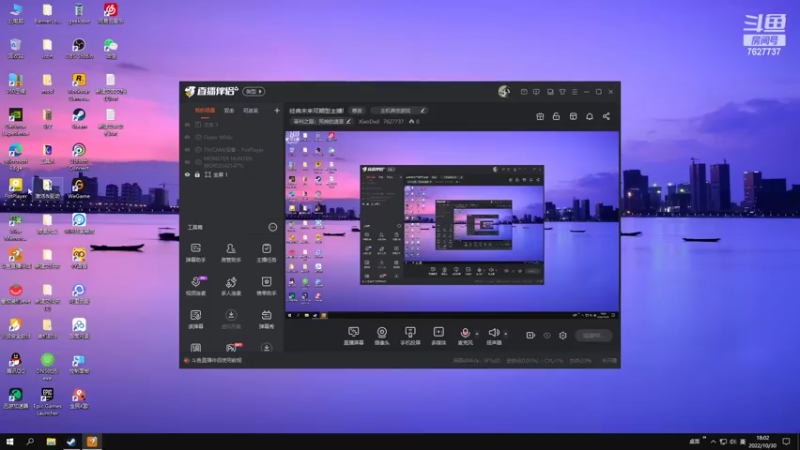Image resolution: width=800 pixels, height=450 pixels.
Task: Click Steam icon in taskbar
Action: point(71,441)
